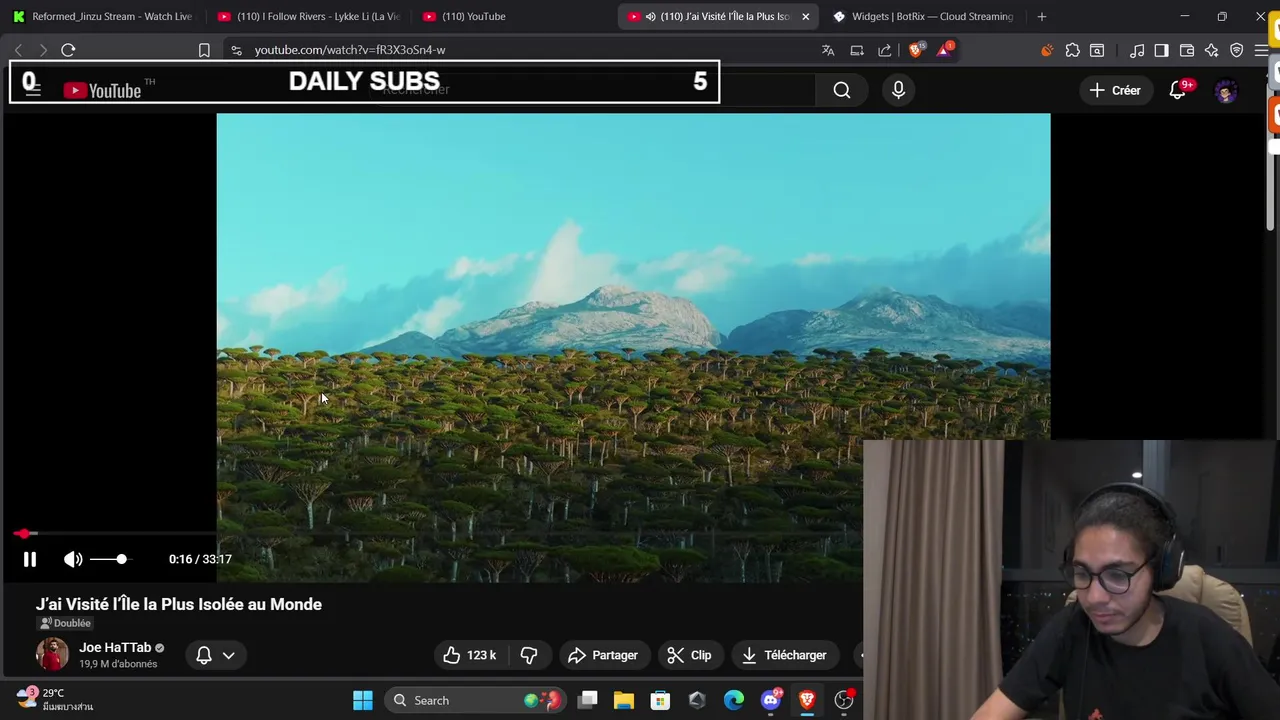
Task: Click the orange extension icon in toolbar
Action: (1047, 50)
